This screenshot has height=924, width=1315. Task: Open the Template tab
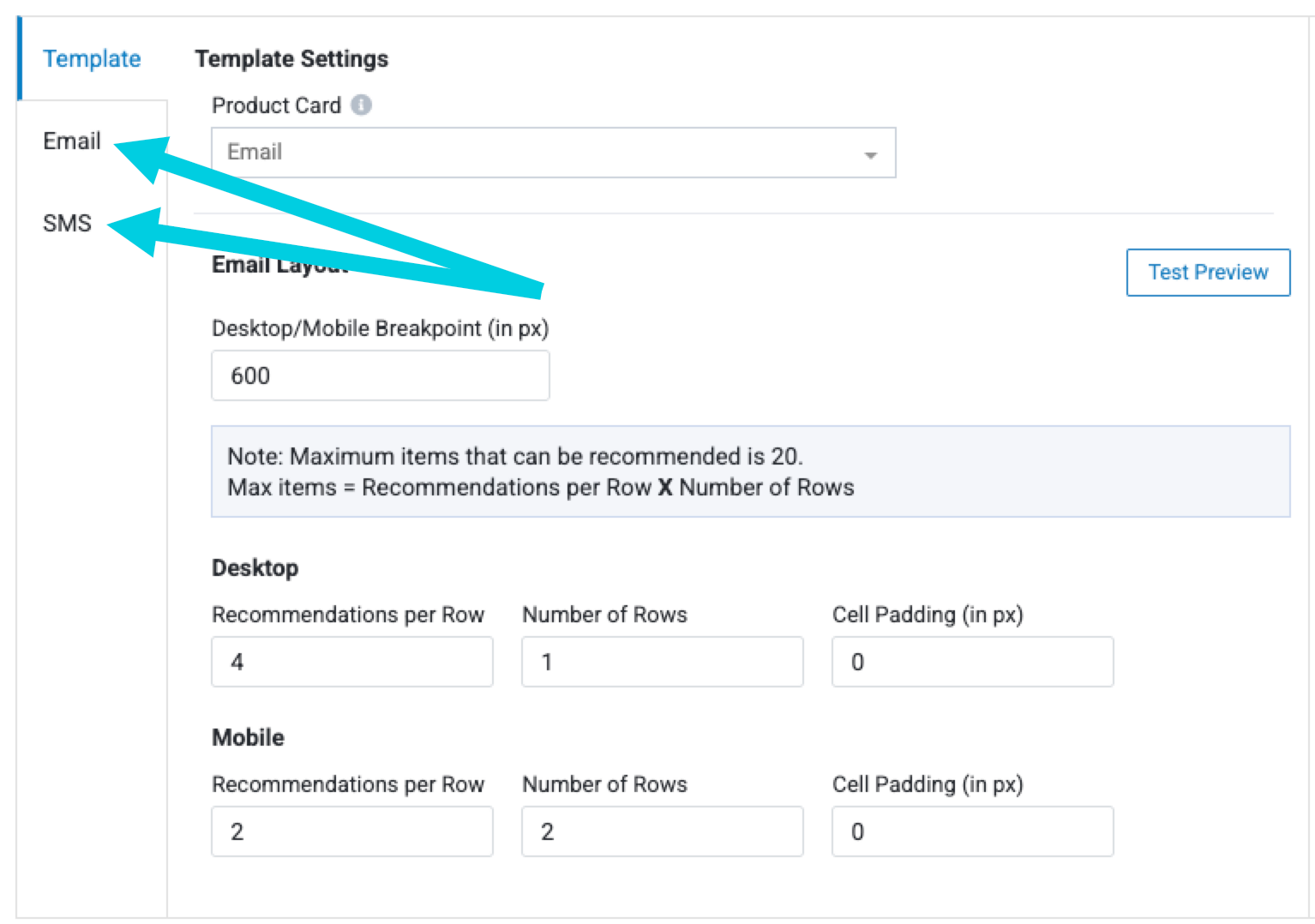coord(92,58)
